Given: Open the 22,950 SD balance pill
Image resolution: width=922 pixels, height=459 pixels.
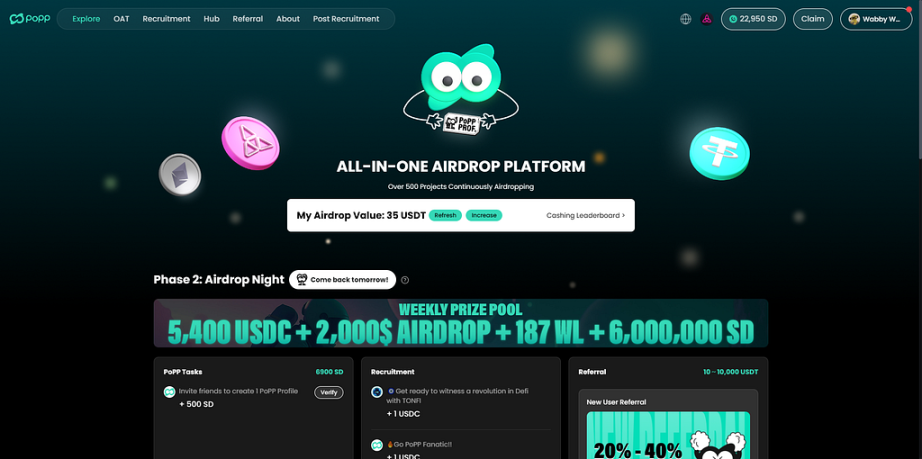Looking at the screenshot, I should [x=753, y=19].
